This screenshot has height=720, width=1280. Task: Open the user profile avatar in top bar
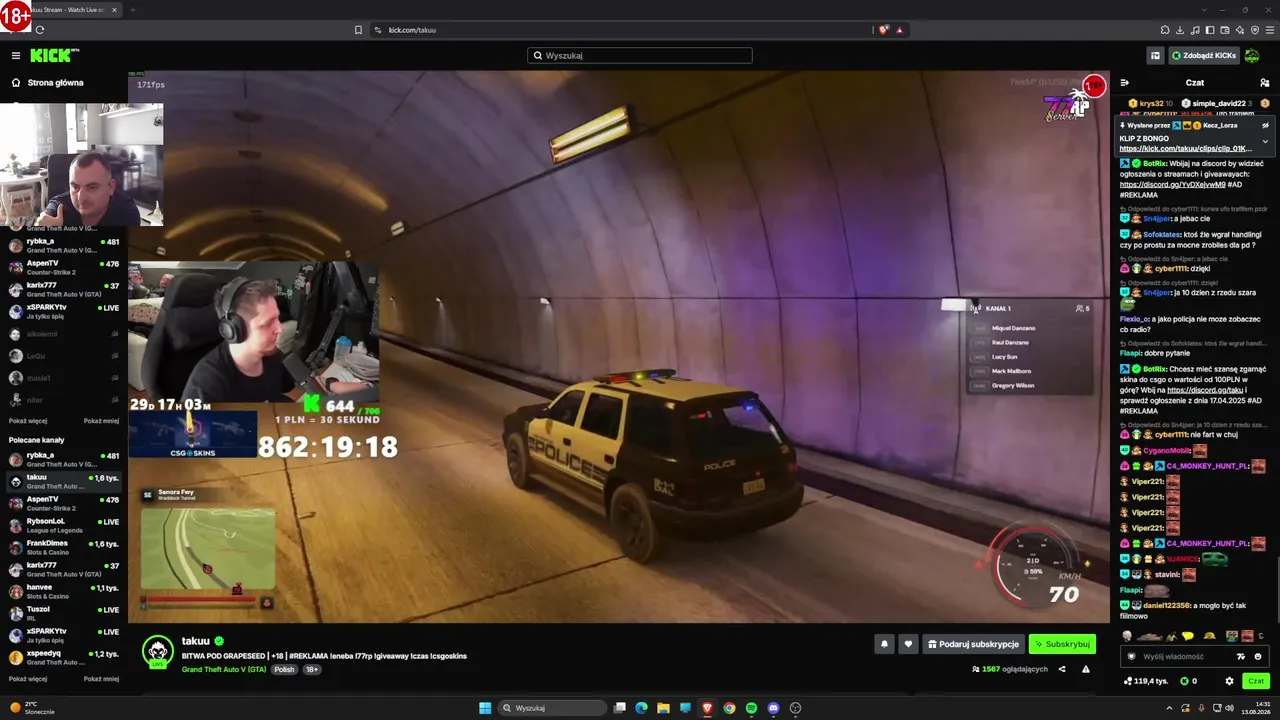1252,56
